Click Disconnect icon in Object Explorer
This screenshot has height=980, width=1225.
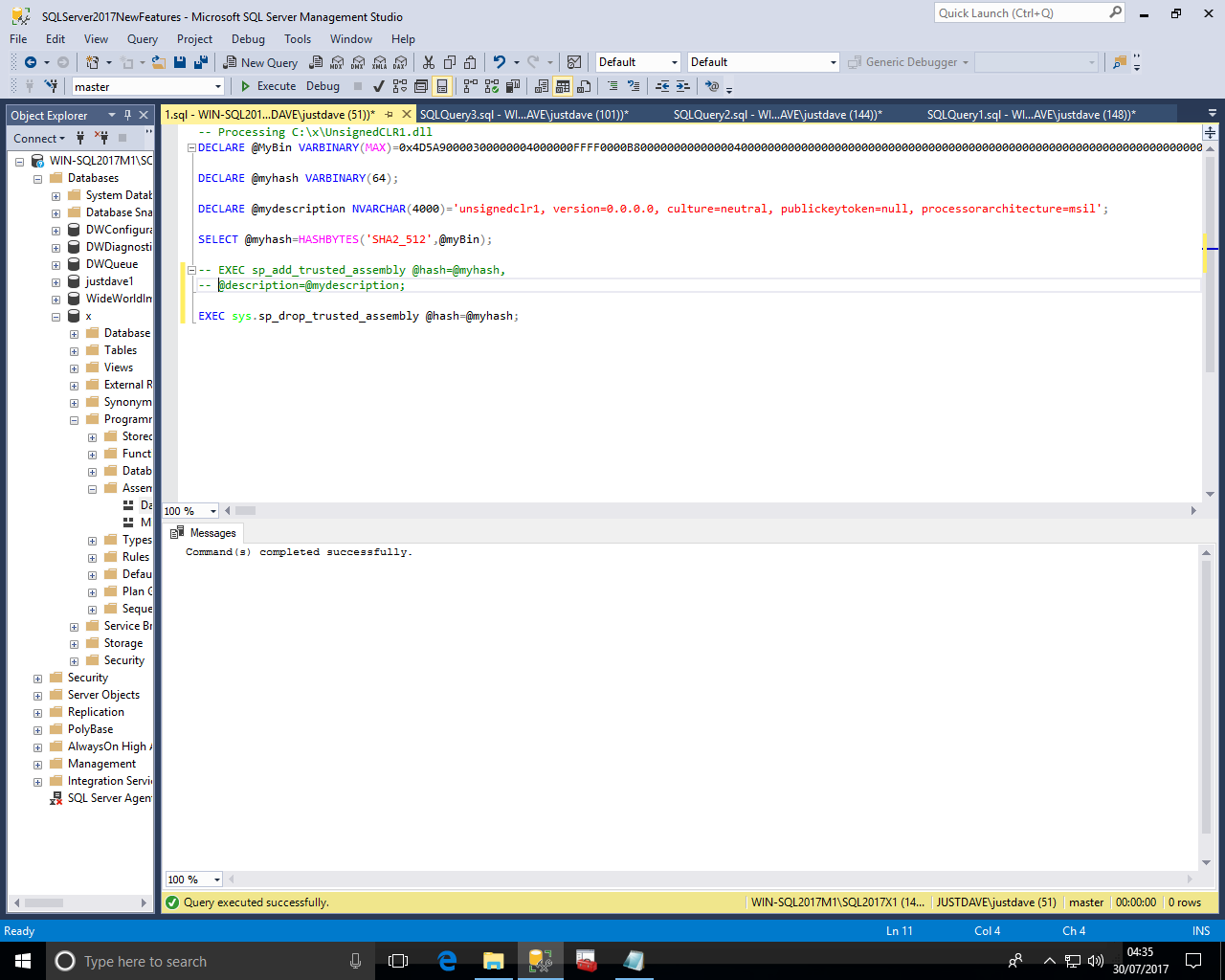coord(101,139)
